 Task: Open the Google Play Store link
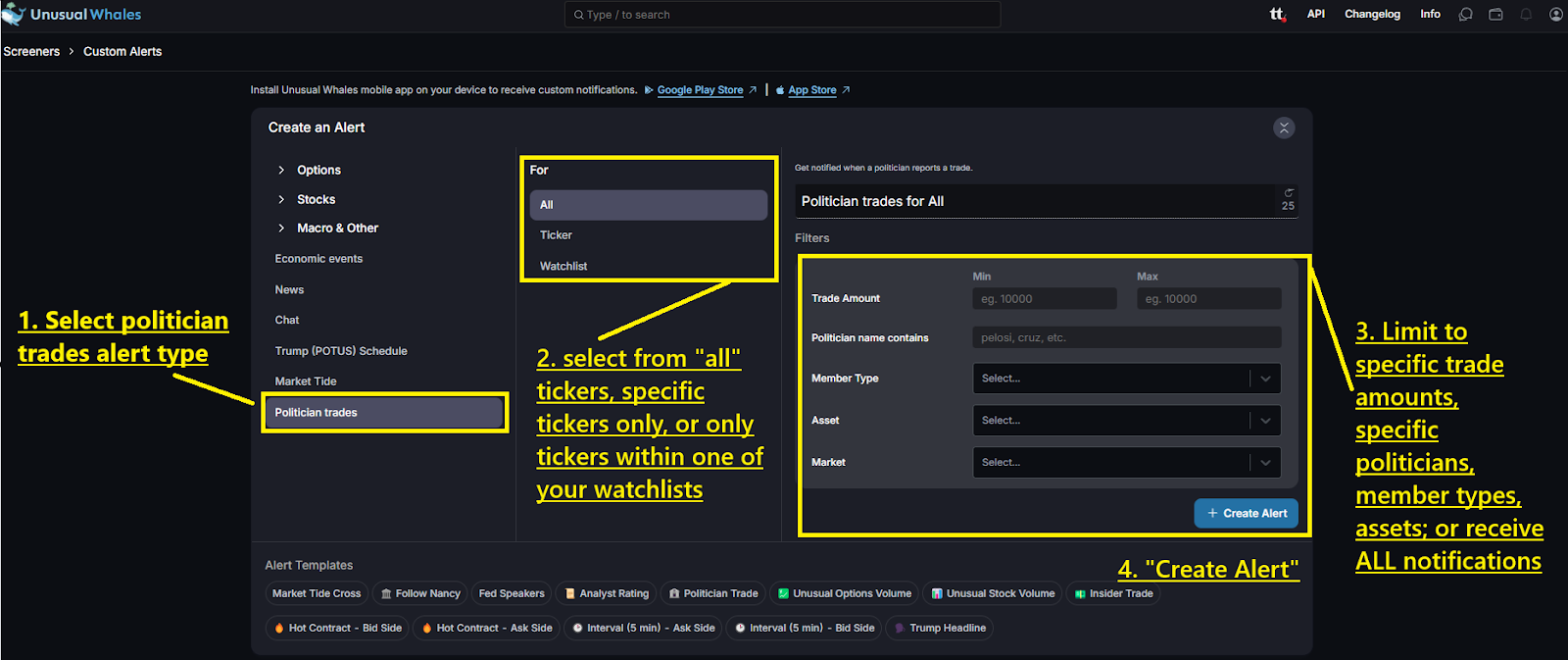click(700, 90)
